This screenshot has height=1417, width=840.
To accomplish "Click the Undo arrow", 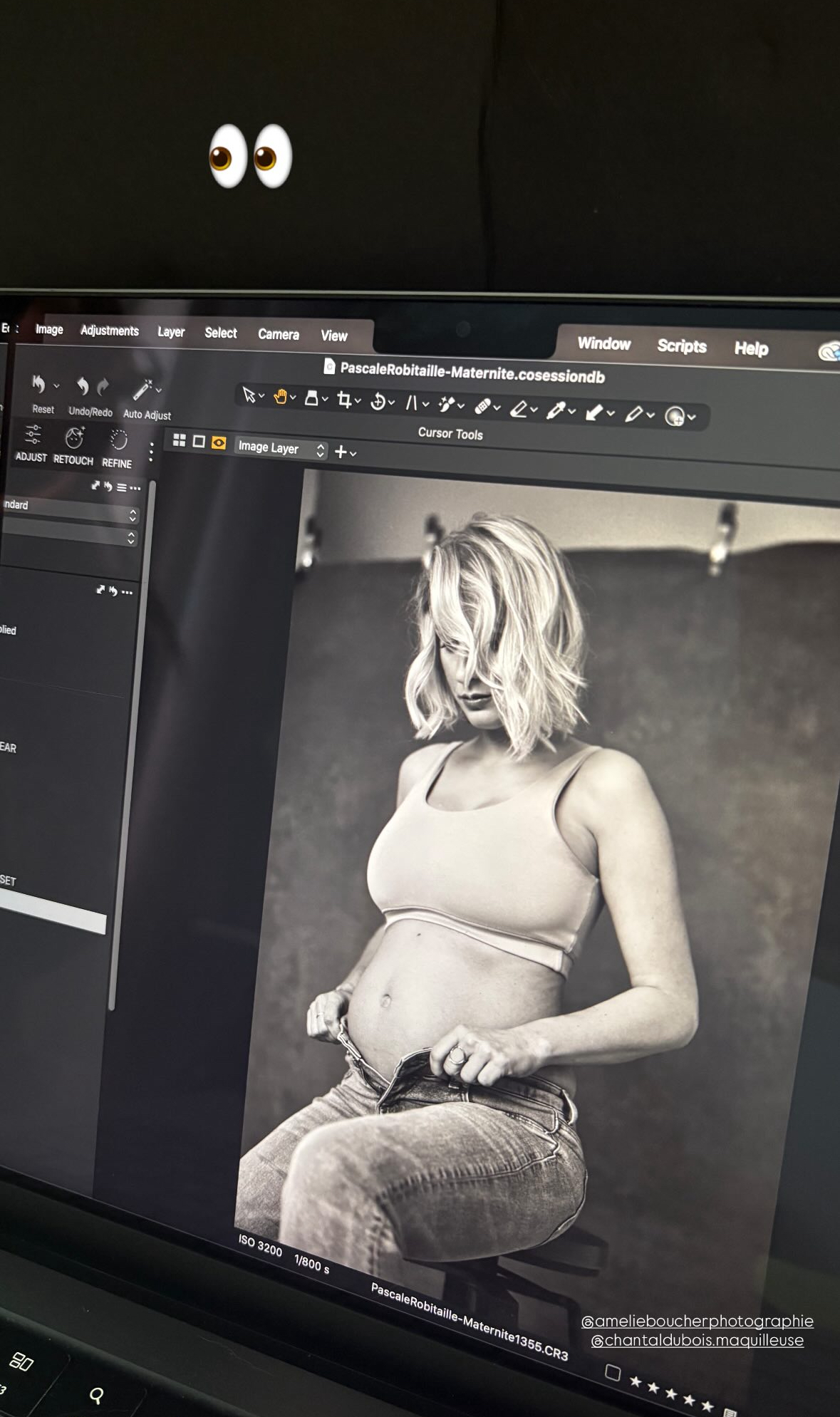I will (x=83, y=386).
